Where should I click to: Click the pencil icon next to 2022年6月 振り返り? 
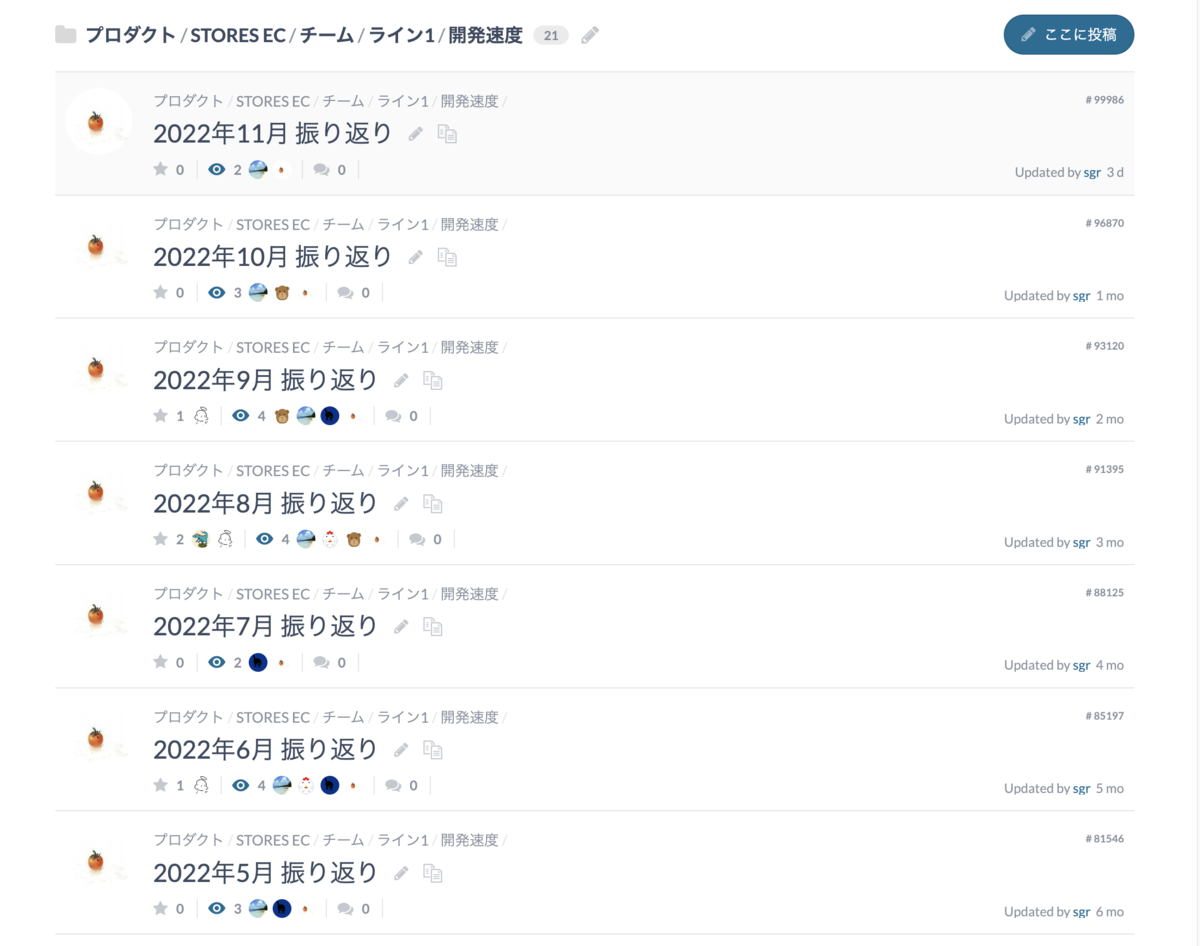[401, 749]
